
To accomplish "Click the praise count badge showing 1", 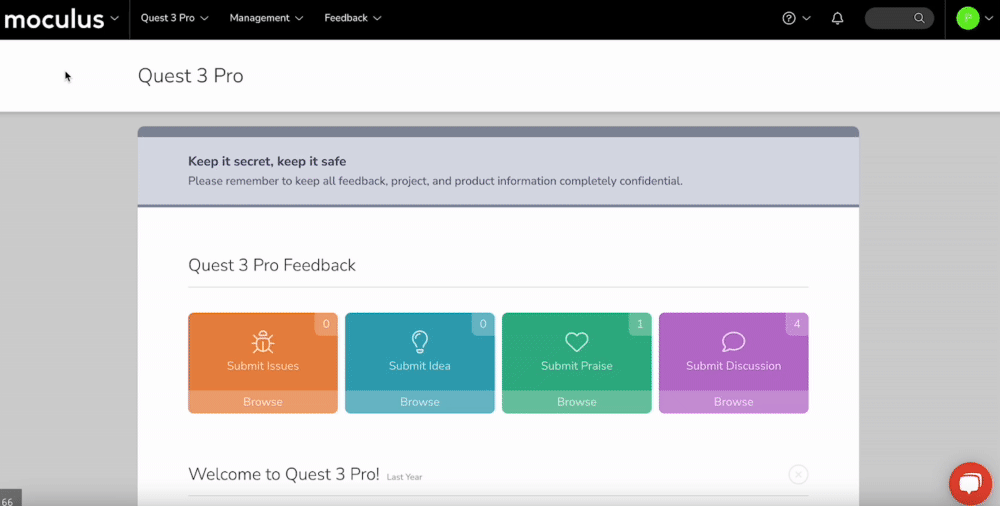I will (640, 324).
